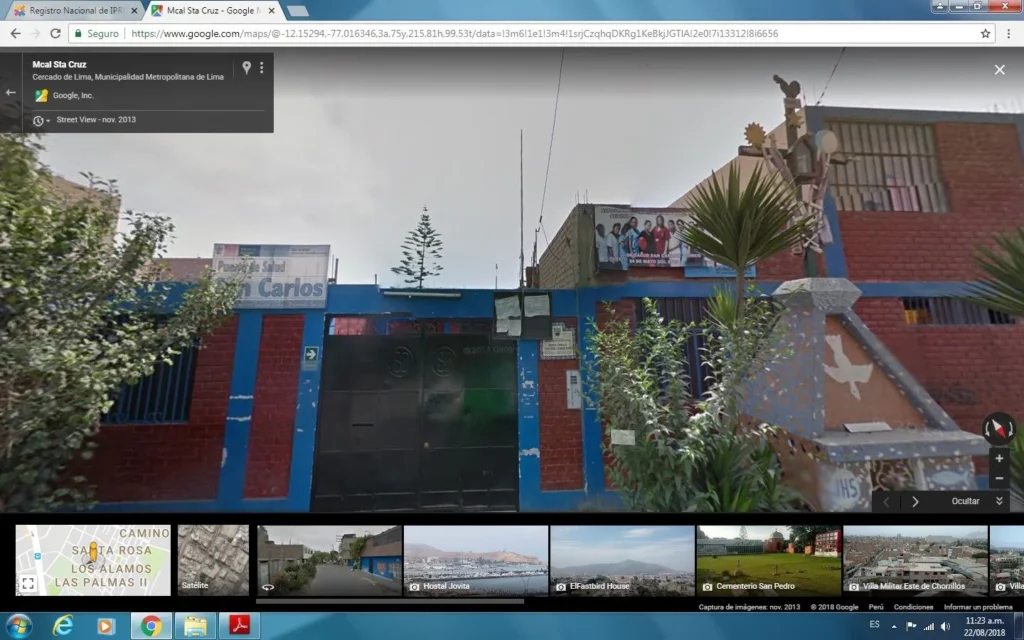The image size is (1024, 640).
Task: Open Google Chrome from the taskbar
Action: (151, 626)
